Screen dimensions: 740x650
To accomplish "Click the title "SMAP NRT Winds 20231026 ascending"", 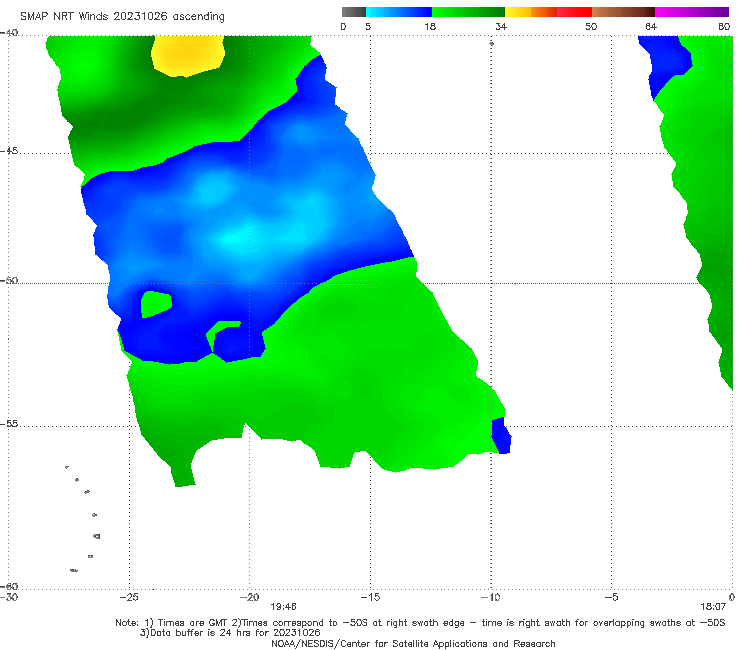I will [x=122, y=16].
